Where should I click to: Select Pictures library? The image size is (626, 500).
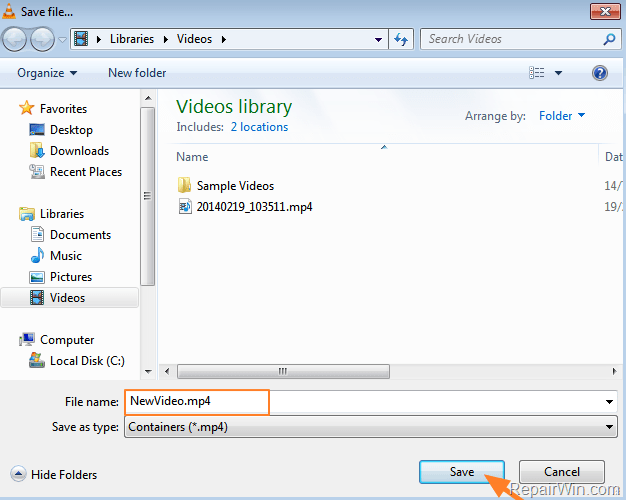point(71,277)
